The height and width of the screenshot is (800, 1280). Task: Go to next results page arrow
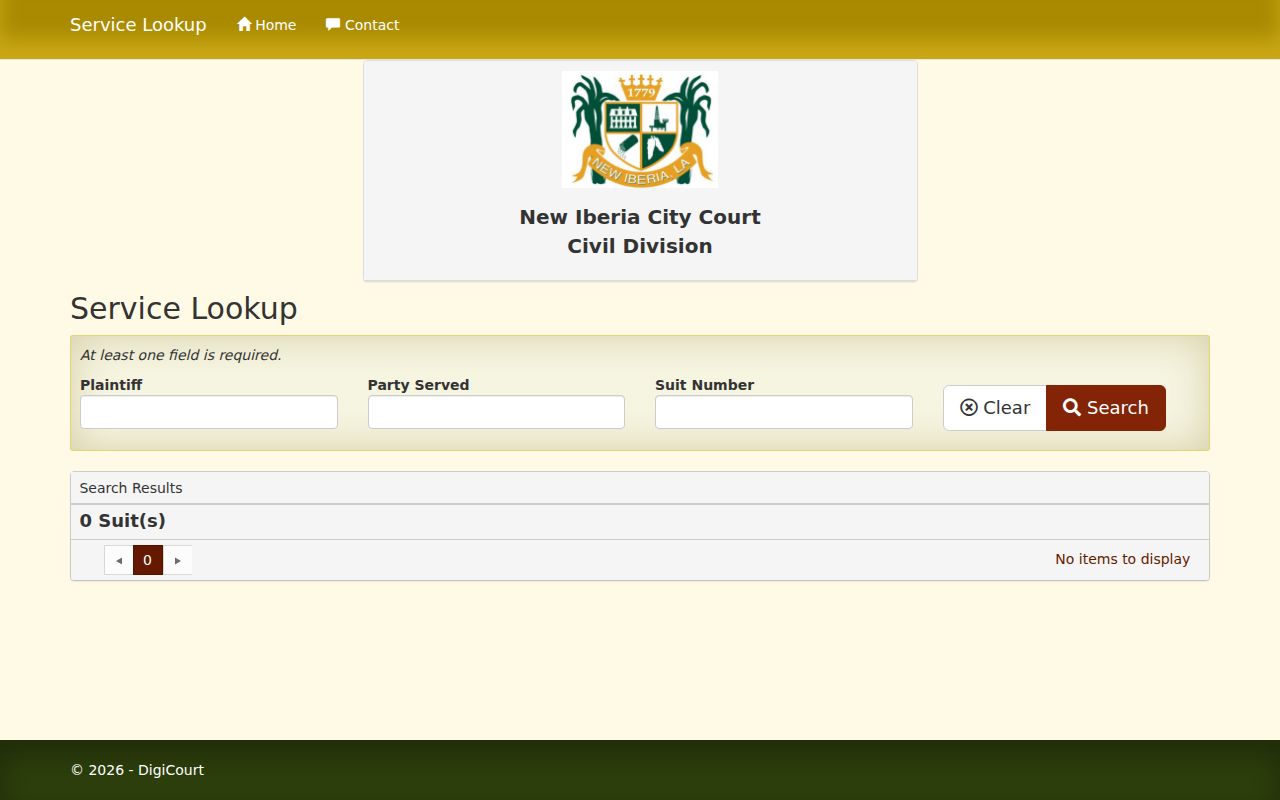point(177,560)
